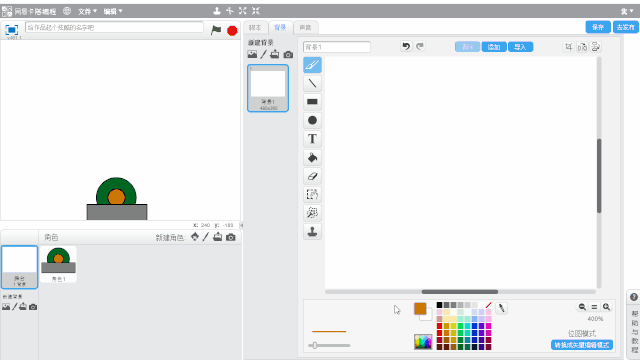Click the 添加 button
The image size is (640, 360).
point(494,47)
